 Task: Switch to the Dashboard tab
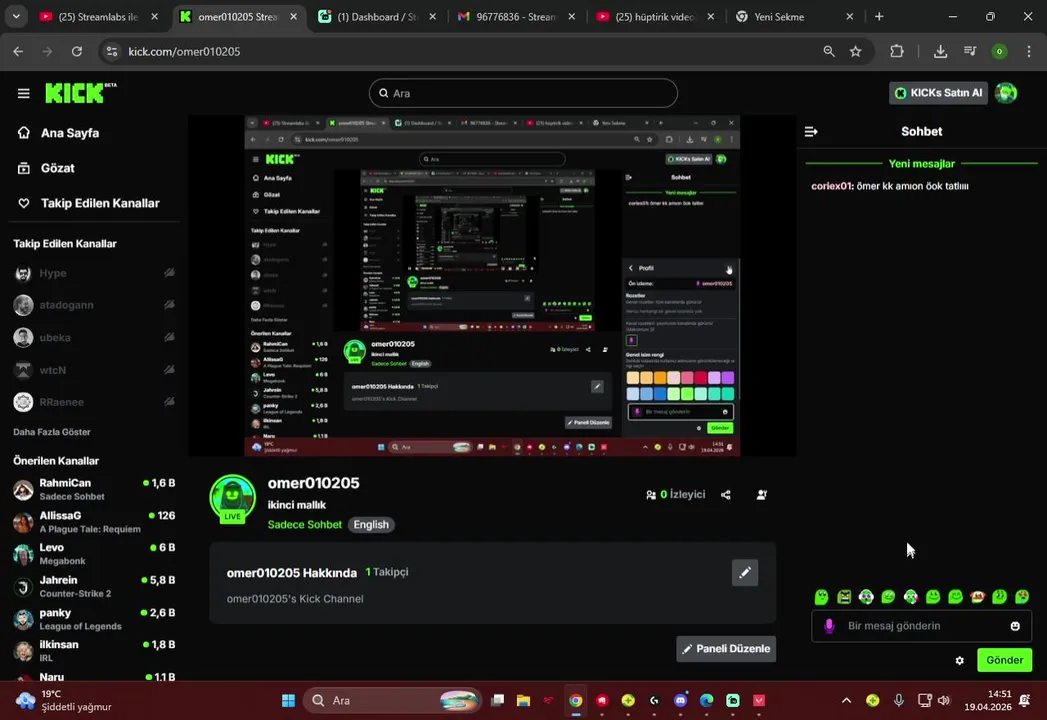coord(377,17)
